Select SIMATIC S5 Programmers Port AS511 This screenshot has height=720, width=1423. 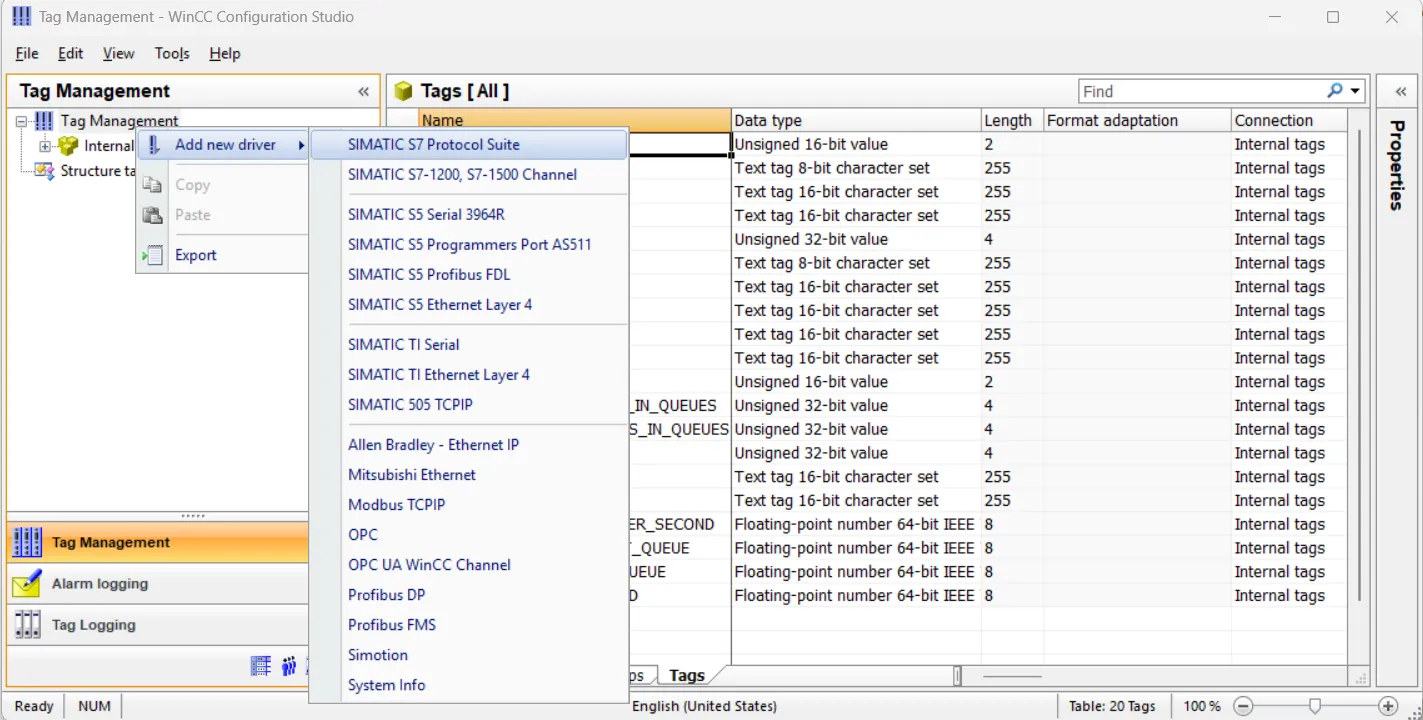469,245
